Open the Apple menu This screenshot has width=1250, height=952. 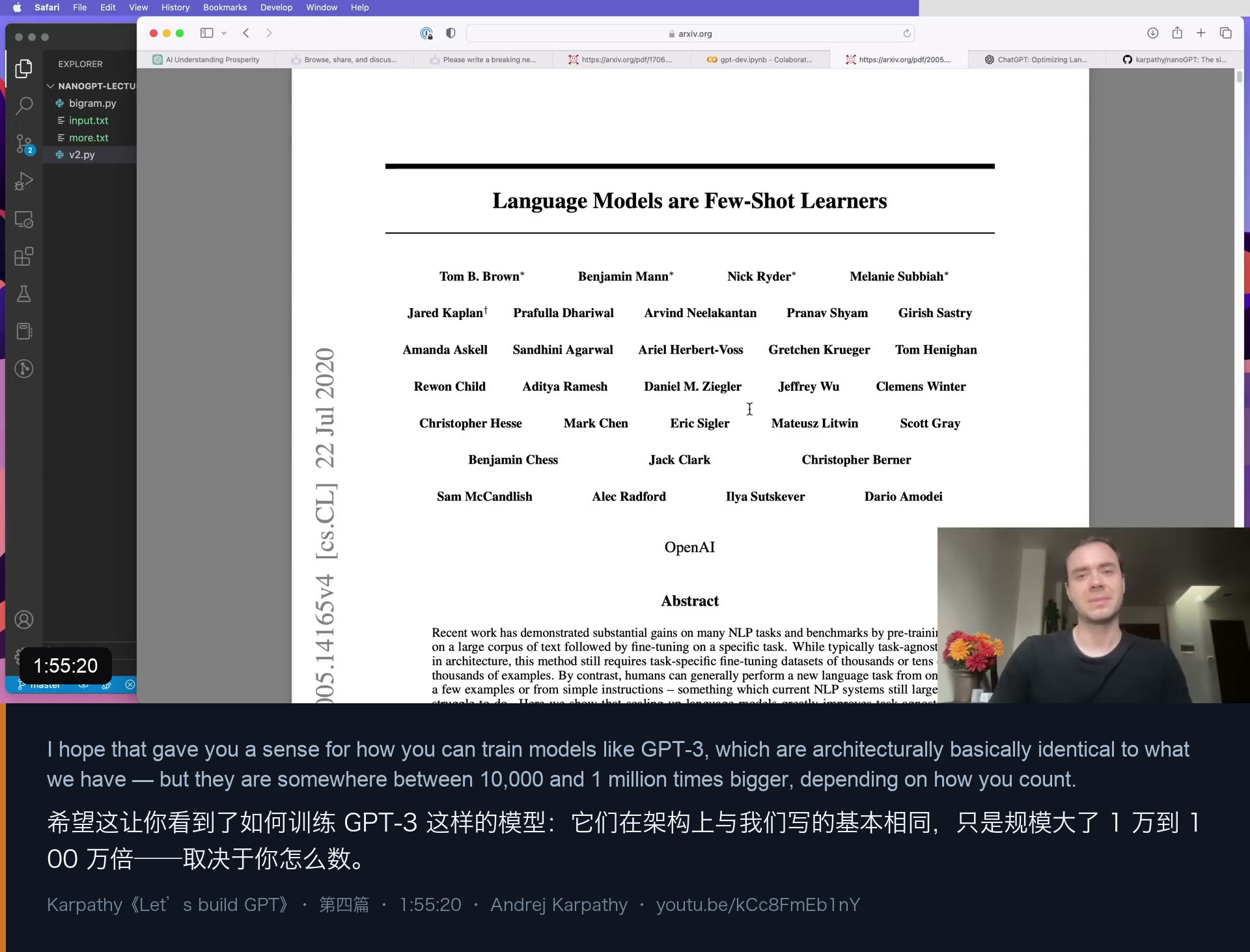pos(17,8)
